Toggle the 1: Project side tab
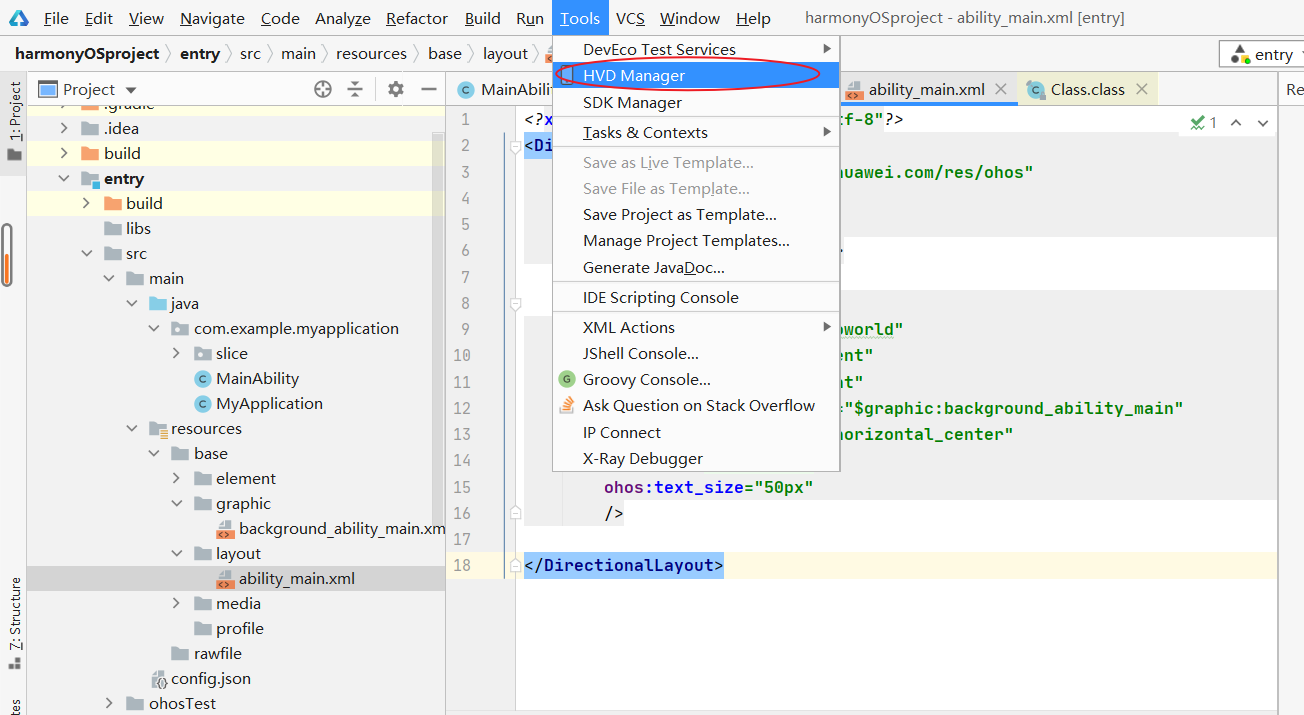 click(x=14, y=123)
